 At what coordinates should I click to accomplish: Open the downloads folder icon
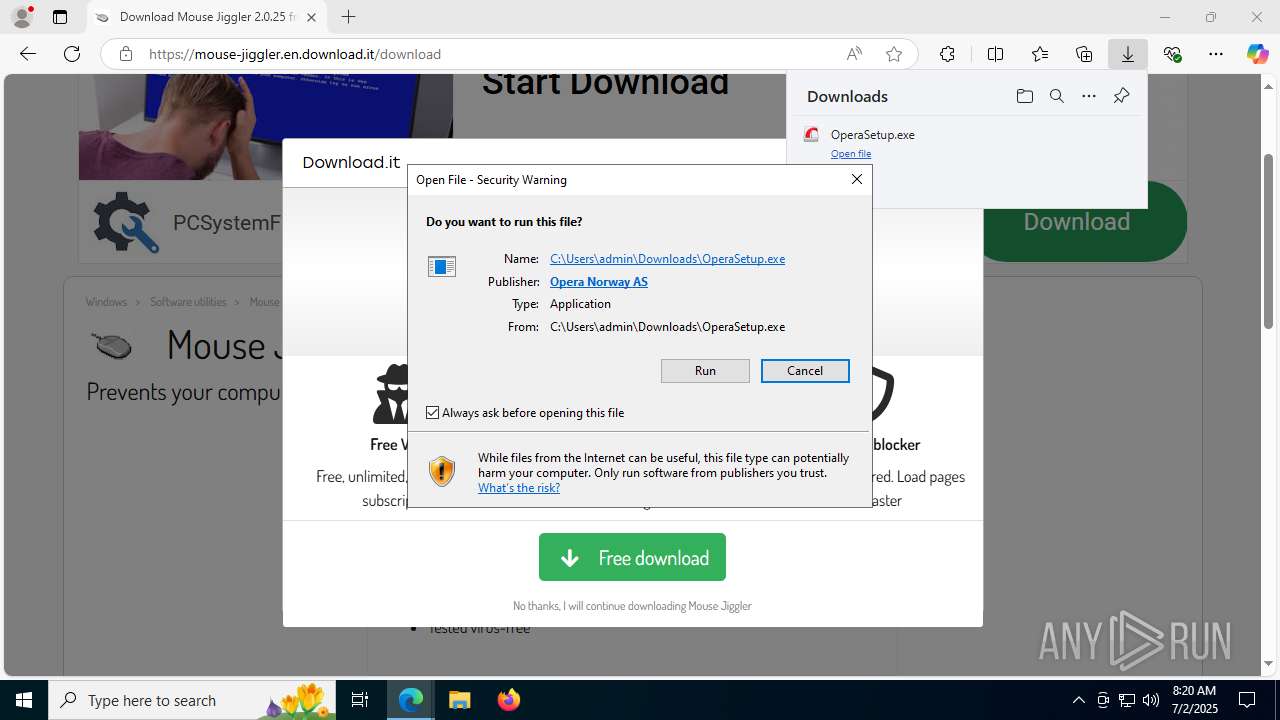(x=1024, y=96)
